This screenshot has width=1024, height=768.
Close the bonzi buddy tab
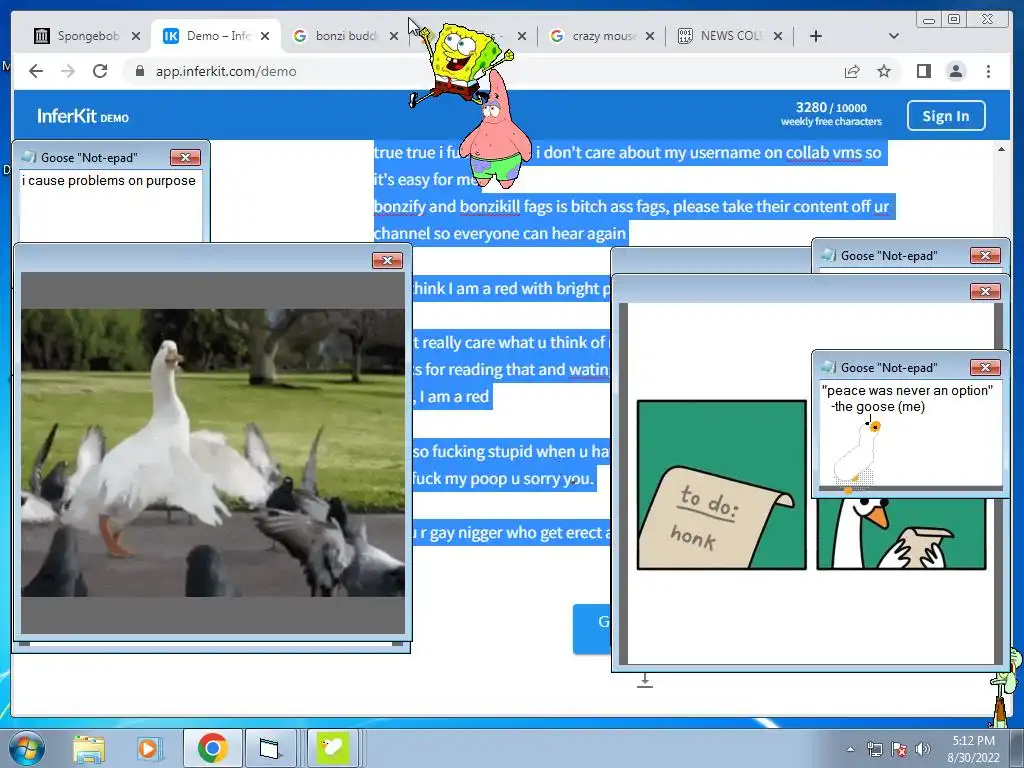[x=394, y=36]
